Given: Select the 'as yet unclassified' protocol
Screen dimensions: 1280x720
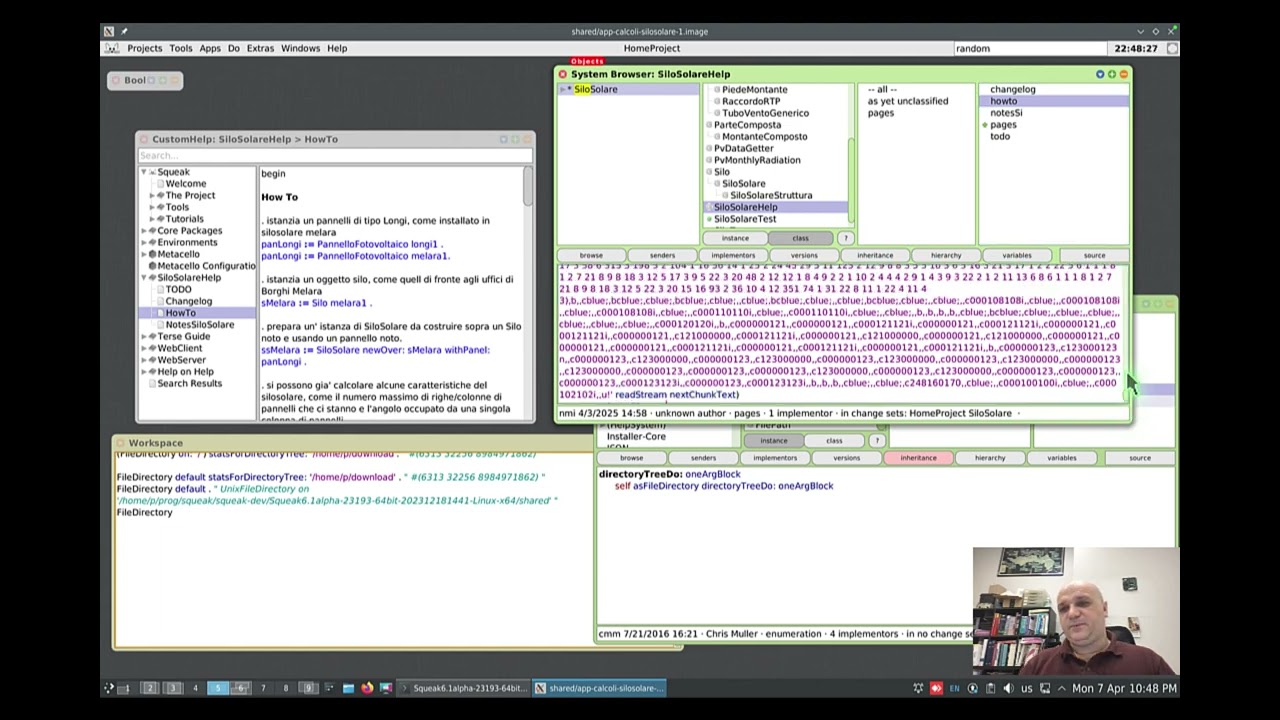Looking at the screenshot, I should (x=907, y=101).
